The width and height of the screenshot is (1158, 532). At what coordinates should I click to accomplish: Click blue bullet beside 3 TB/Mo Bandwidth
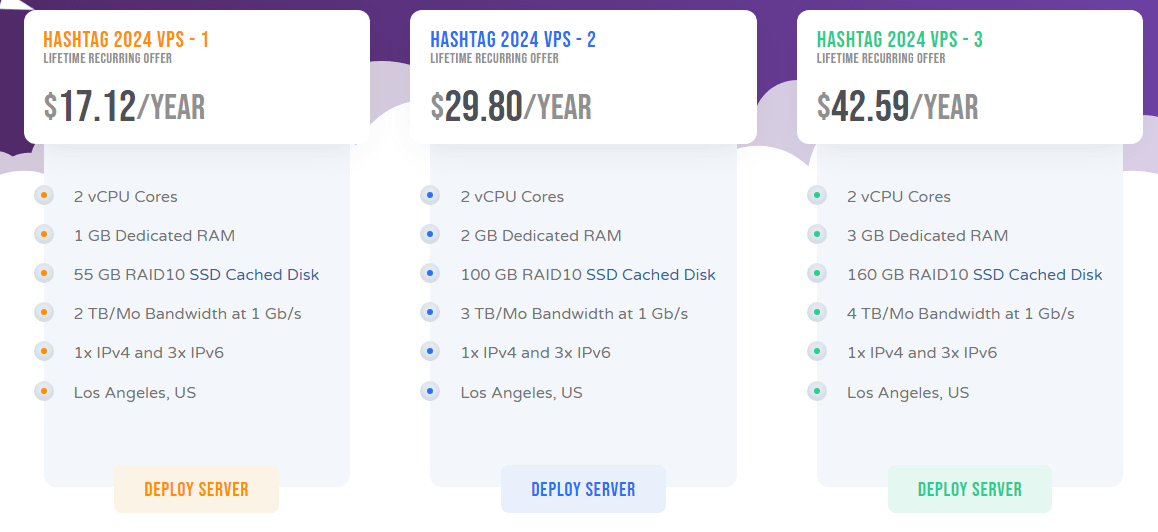[x=430, y=313]
